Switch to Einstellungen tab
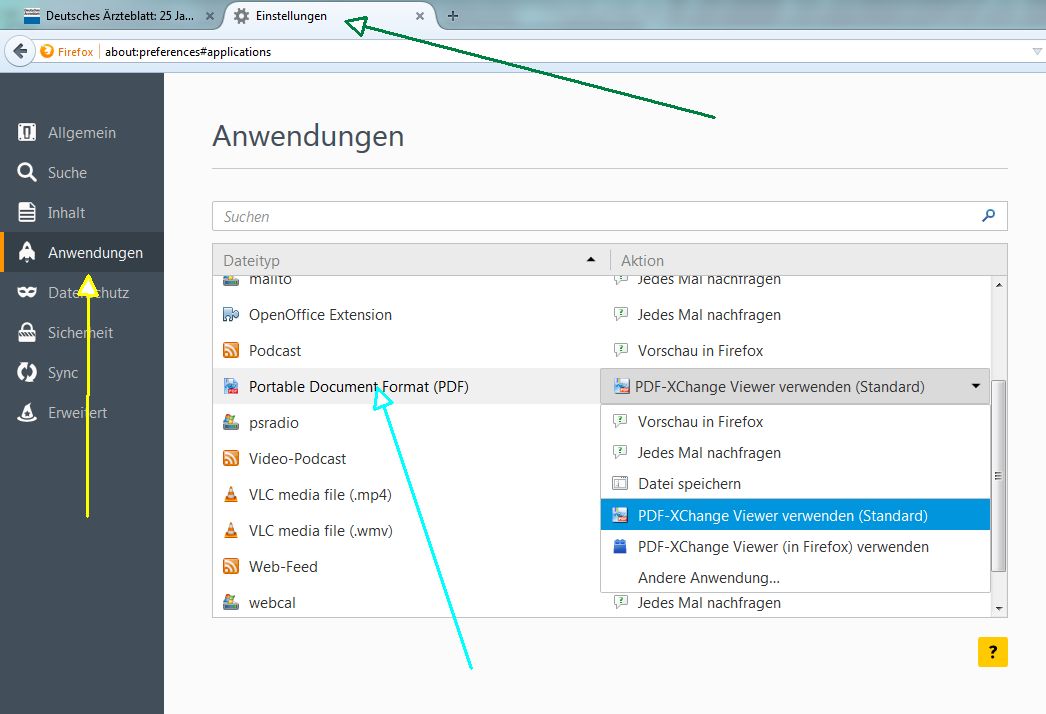Image resolution: width=1046 pixels, height=714 pixels. [330, 16]
